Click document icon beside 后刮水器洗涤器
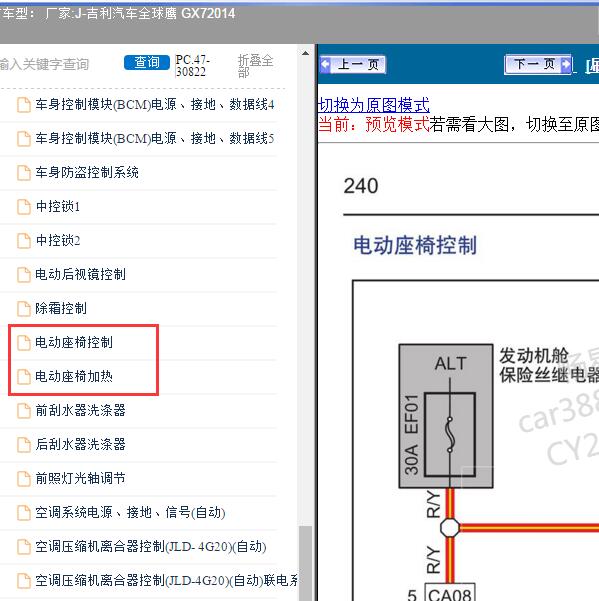This screenshot has height=601, width=599. (x=24, y=445)
